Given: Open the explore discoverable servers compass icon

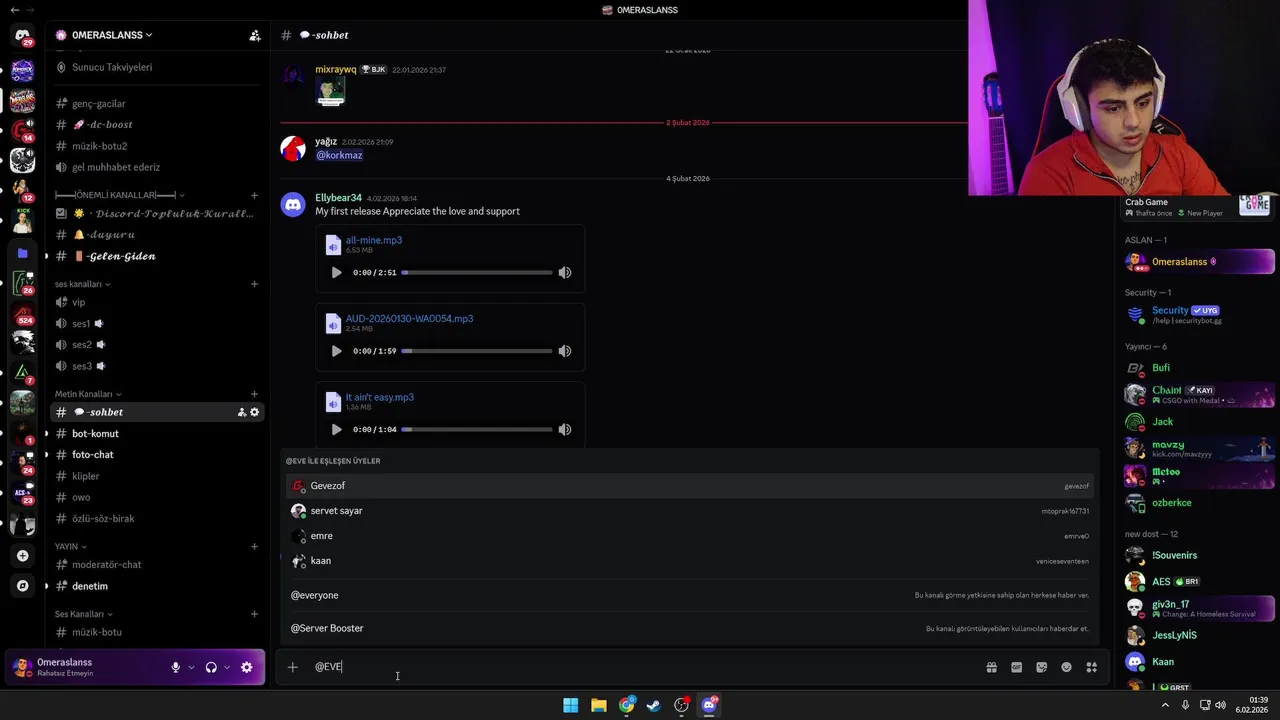Looking at the screenshot, I should point(22,585).
